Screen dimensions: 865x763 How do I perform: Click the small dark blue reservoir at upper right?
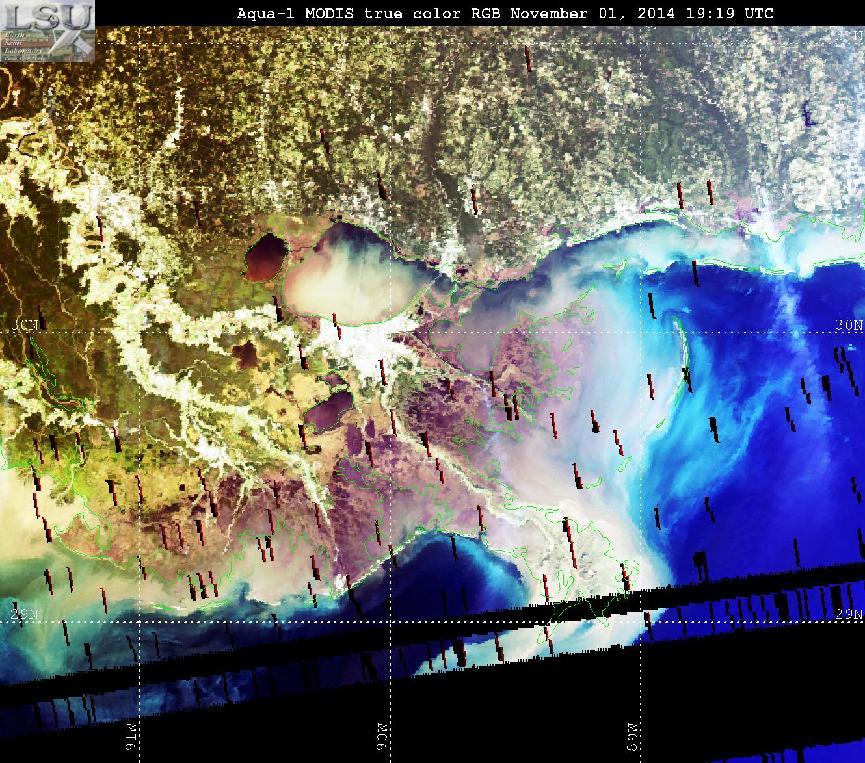[807, 115]
